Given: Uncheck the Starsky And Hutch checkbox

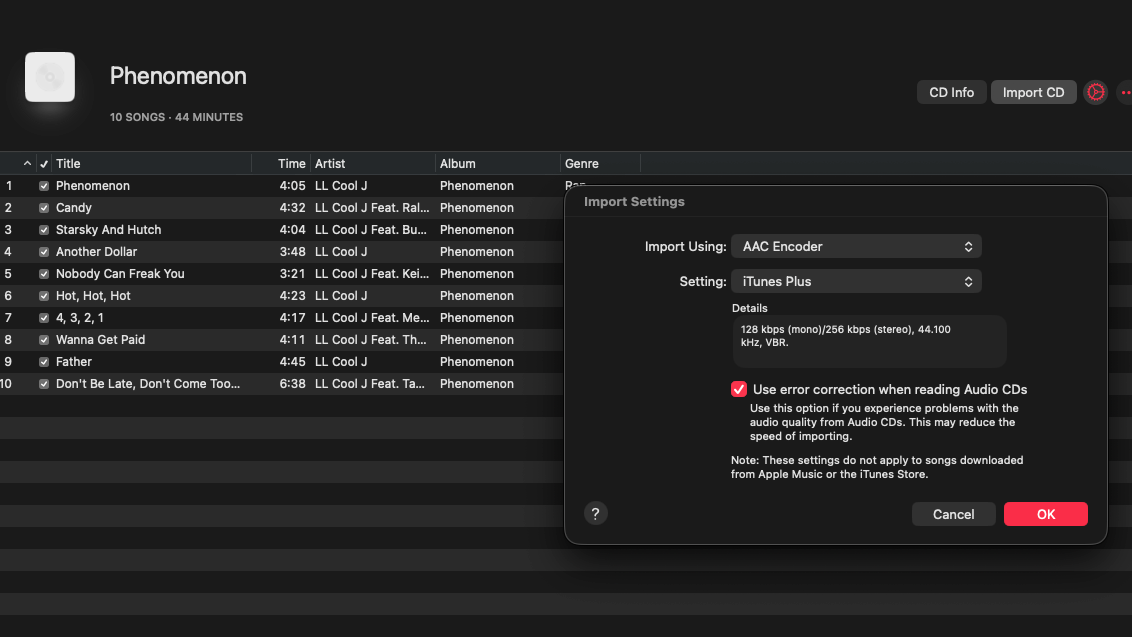Looking at the screenshot, I should click(x=44, y=230).
